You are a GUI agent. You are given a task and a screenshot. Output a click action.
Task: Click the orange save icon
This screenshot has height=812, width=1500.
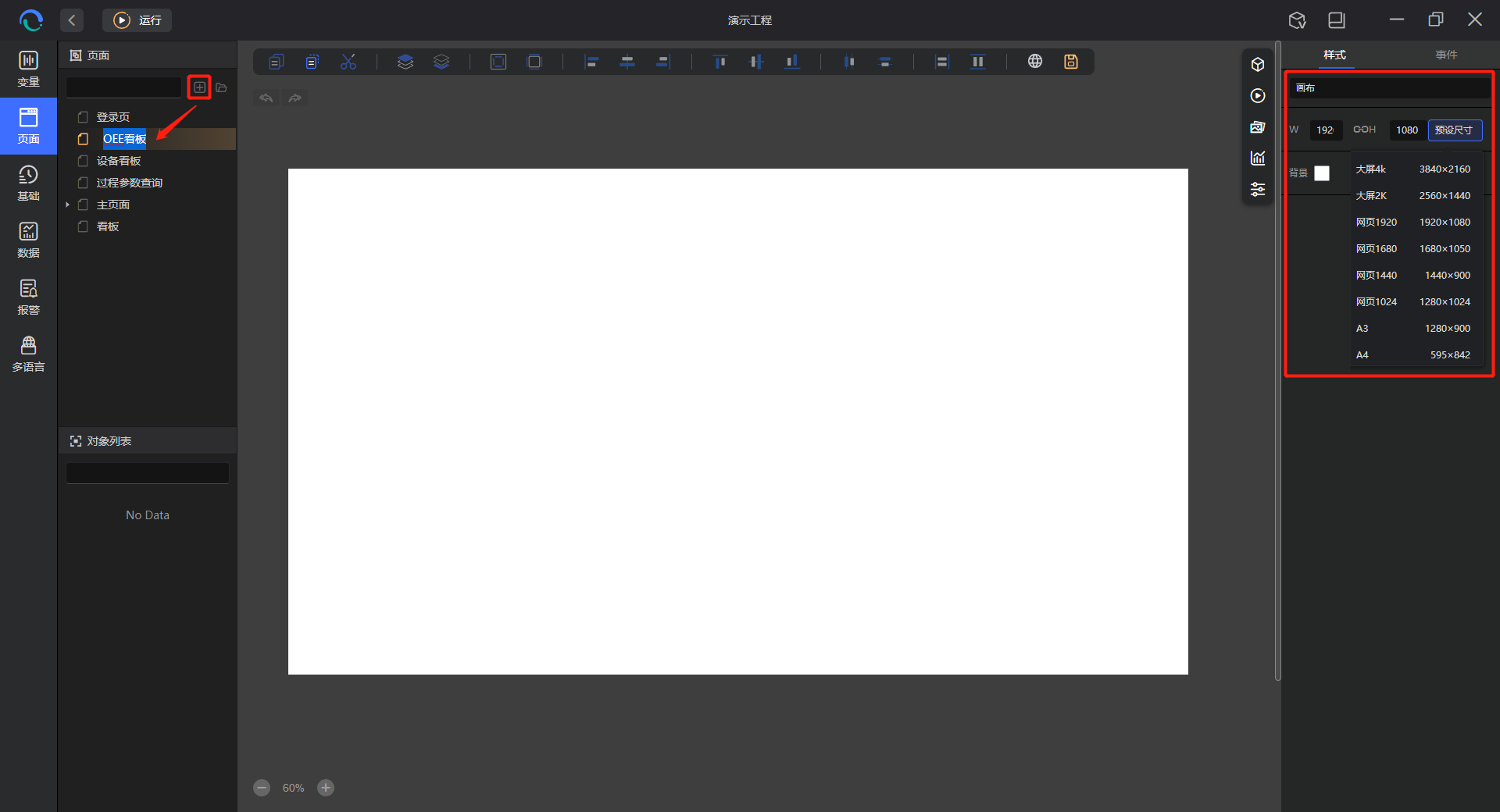coord(1071,61)
